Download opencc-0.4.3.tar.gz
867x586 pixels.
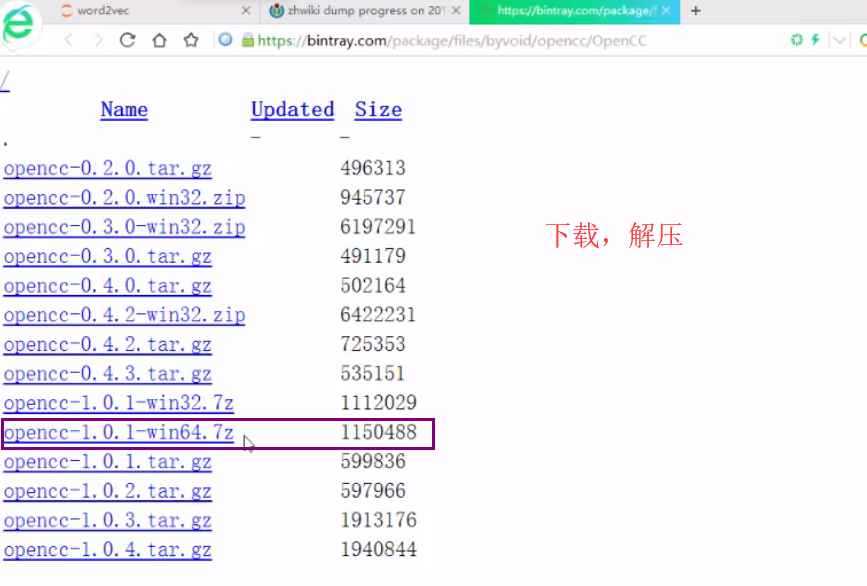click(107, 373)
